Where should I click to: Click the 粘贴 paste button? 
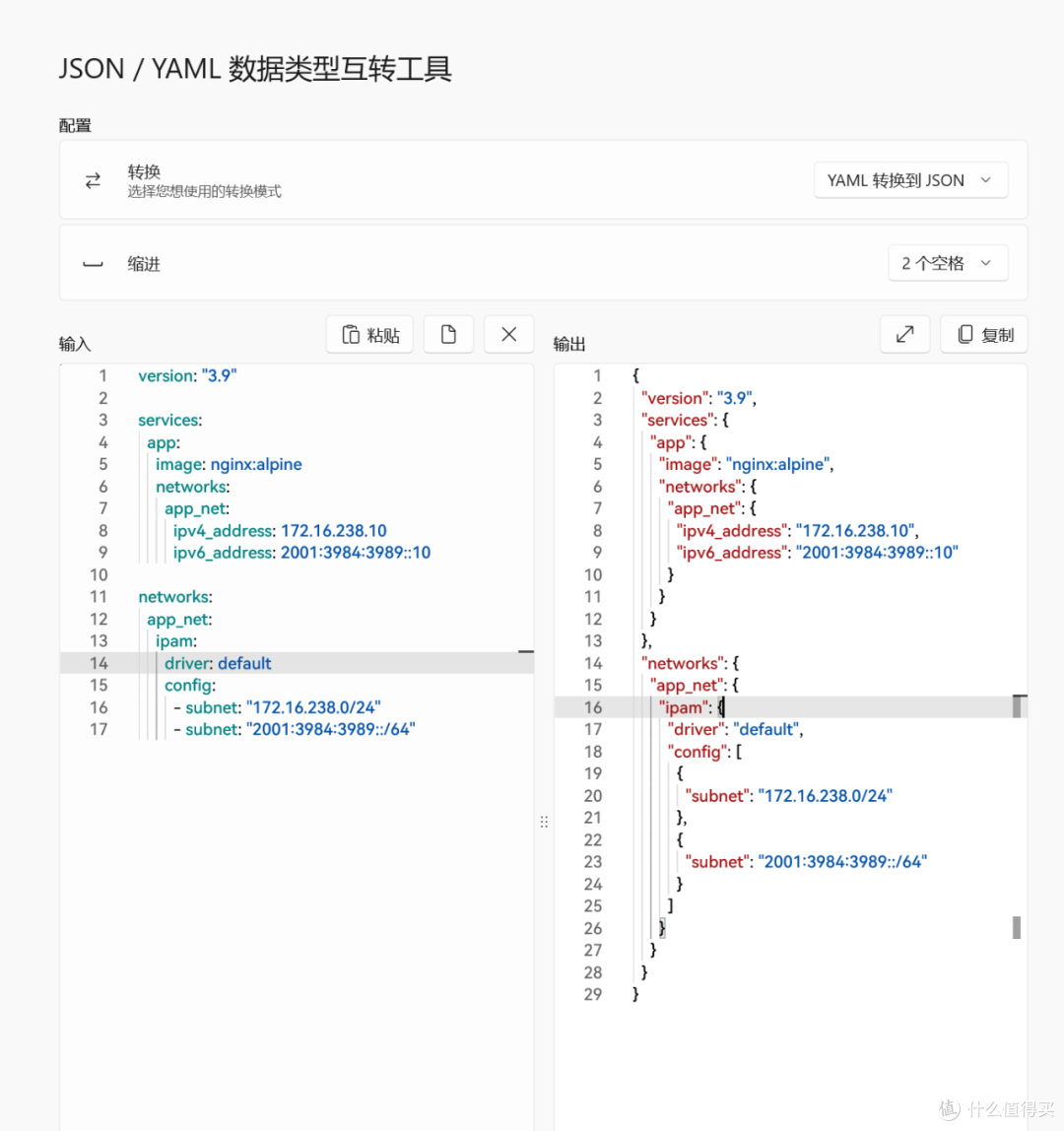[370, 335]
